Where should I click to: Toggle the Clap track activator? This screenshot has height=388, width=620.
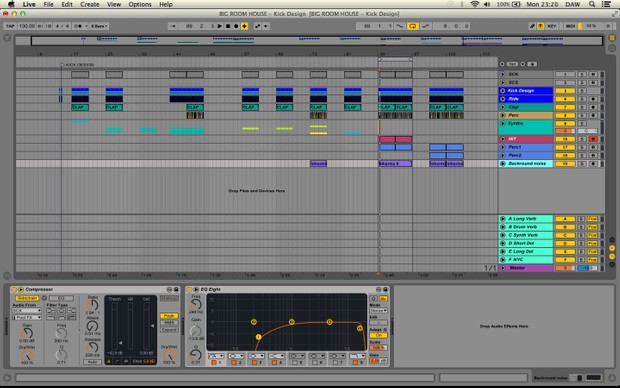(x=565, y=107)
